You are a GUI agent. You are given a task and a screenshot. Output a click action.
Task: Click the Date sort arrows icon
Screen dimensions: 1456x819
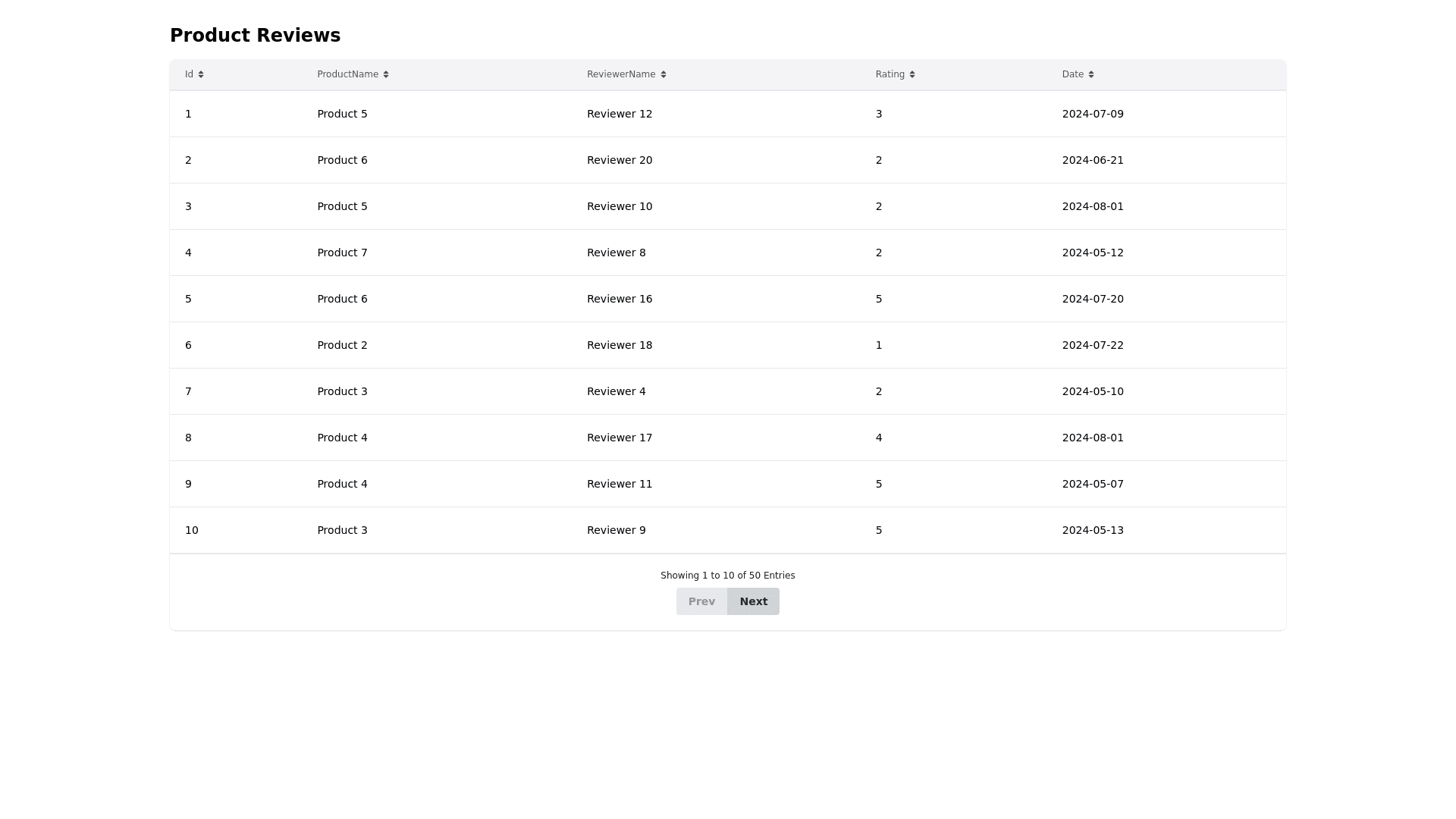tap(1091, 74)
